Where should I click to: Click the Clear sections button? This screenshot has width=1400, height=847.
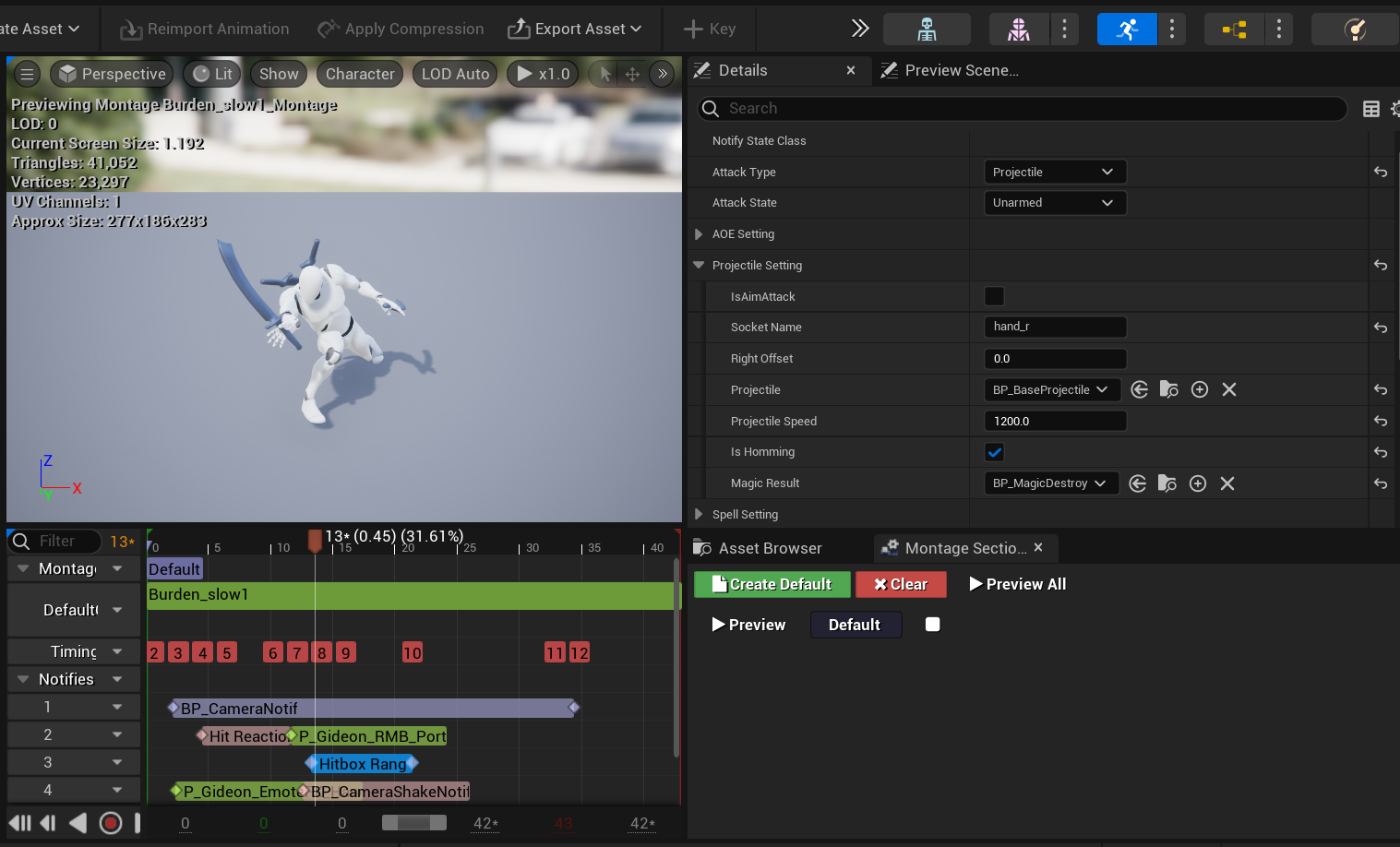pyautogui.click(x=901, y=584)
